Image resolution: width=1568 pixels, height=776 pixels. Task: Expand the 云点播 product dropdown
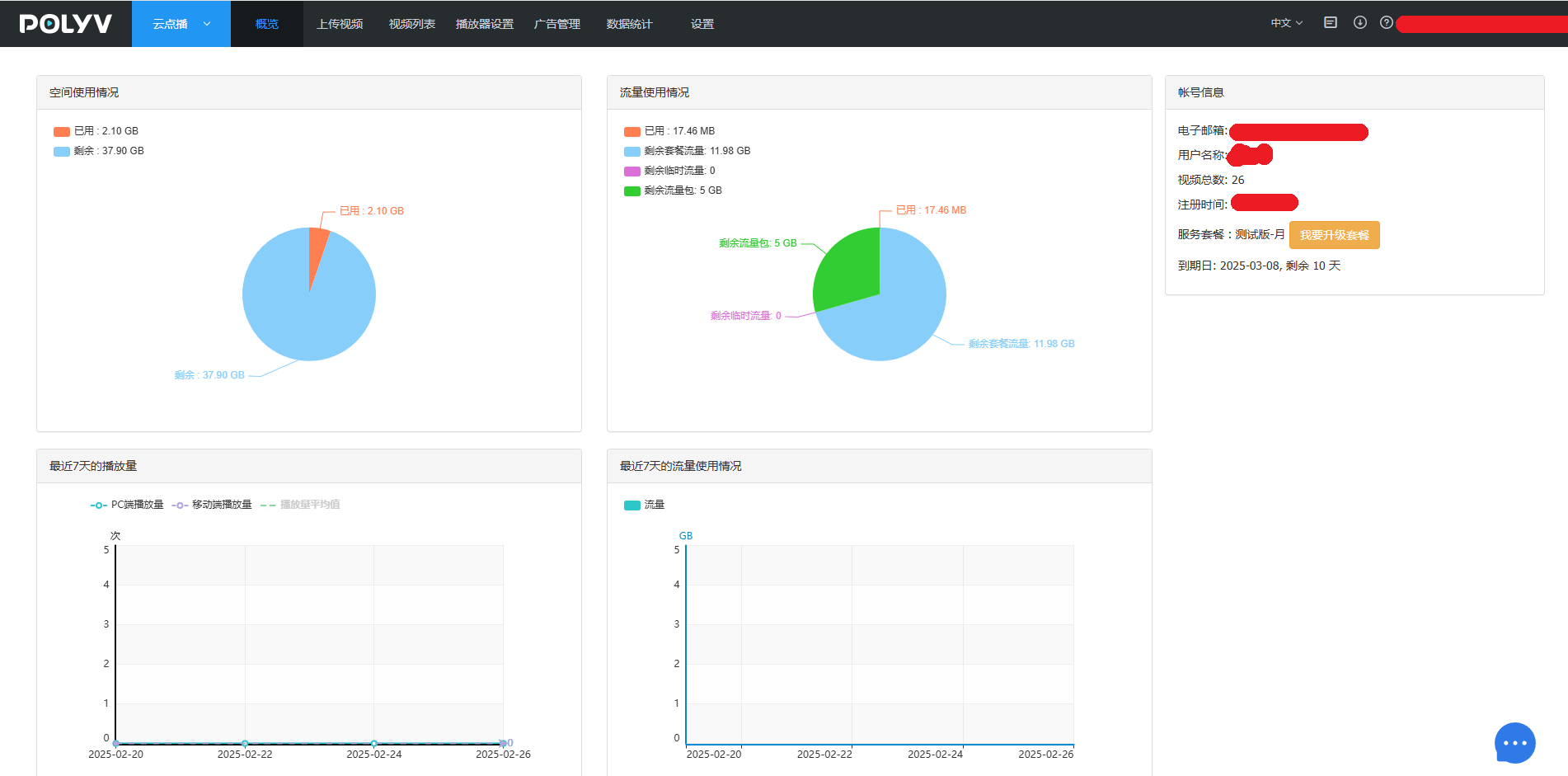pos(181,24)
